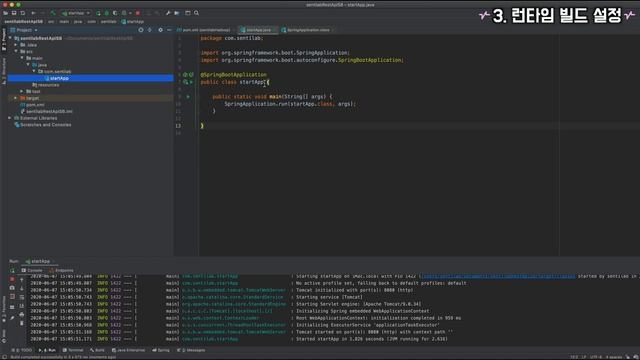
Task: Open Build tool window button
Action: [97, 350]
